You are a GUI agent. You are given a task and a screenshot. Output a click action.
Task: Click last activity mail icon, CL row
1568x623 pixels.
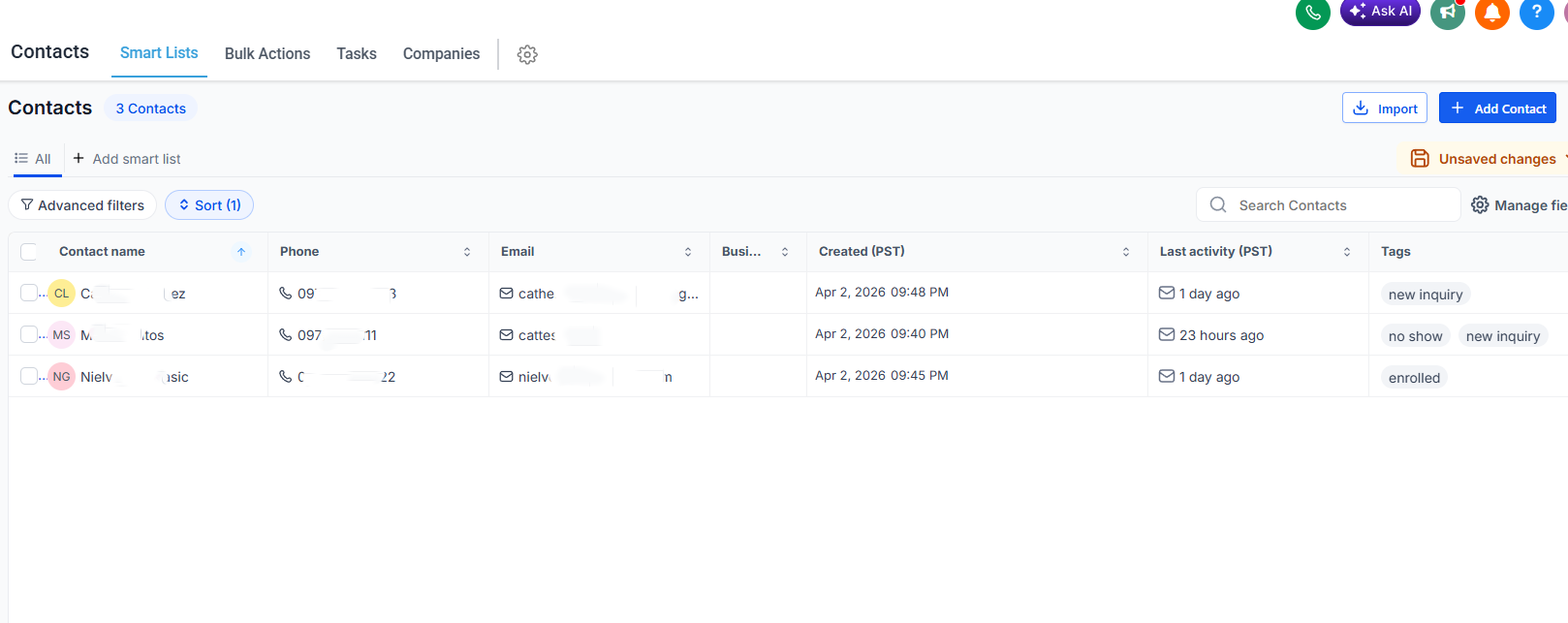1167,293
